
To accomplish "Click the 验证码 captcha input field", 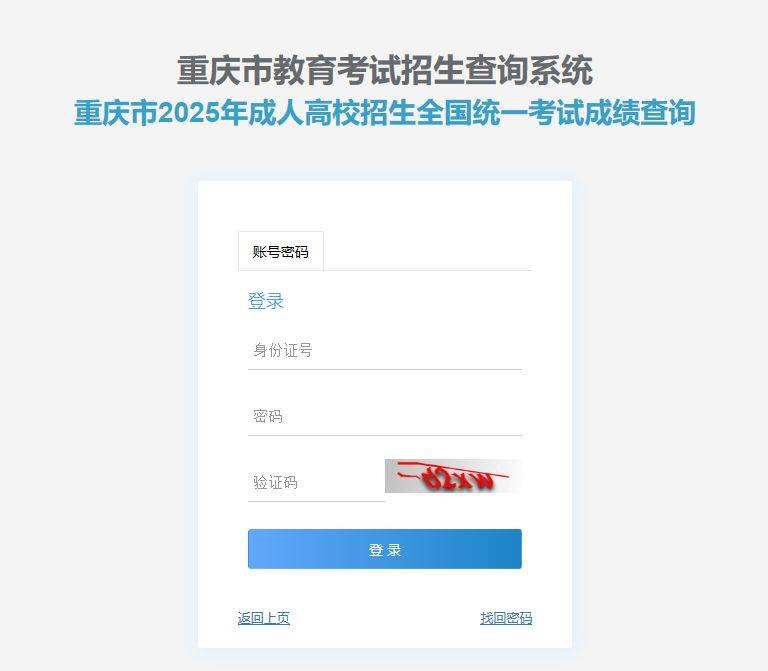I will click(x=316, y=482).
